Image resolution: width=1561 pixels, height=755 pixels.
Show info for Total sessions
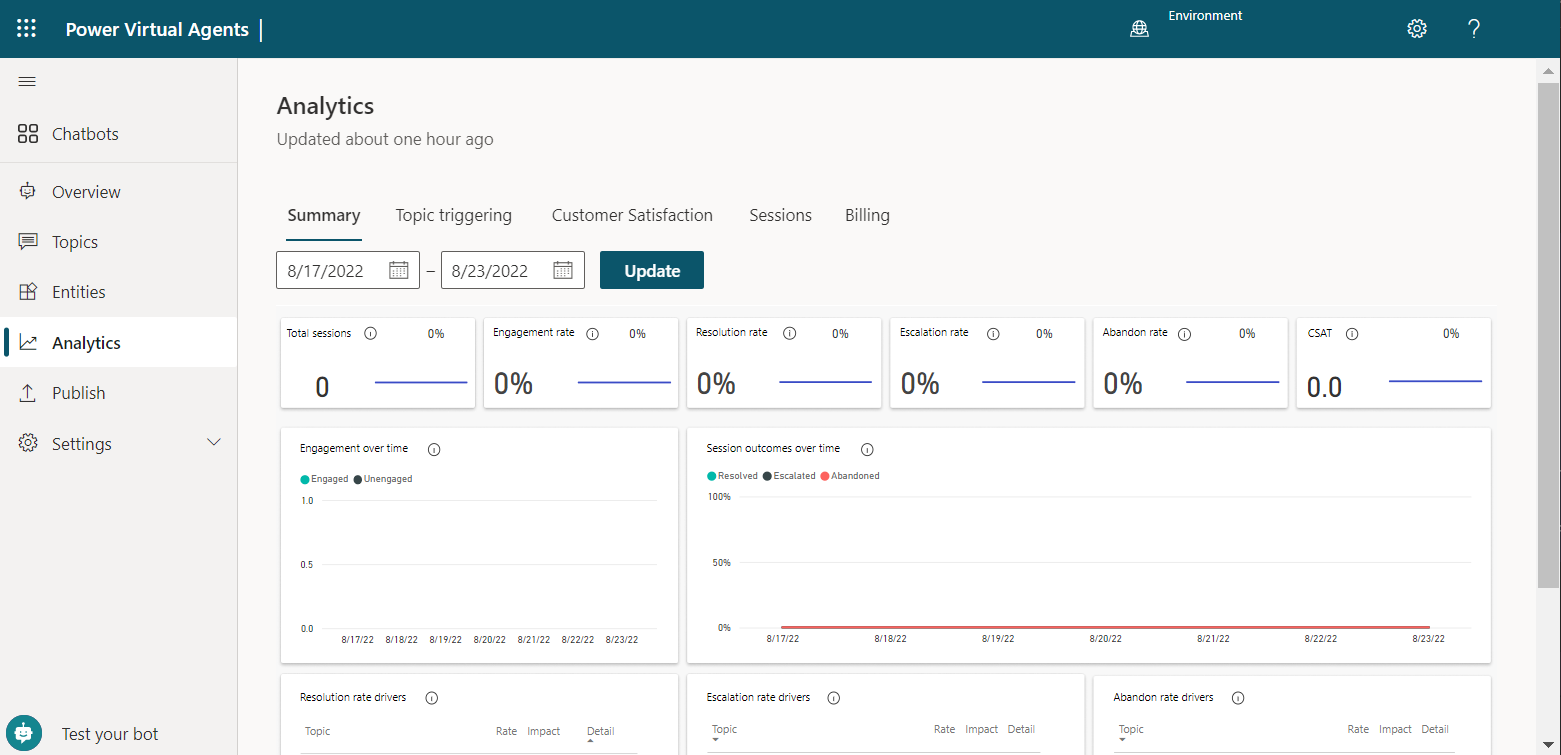(370, 334)
